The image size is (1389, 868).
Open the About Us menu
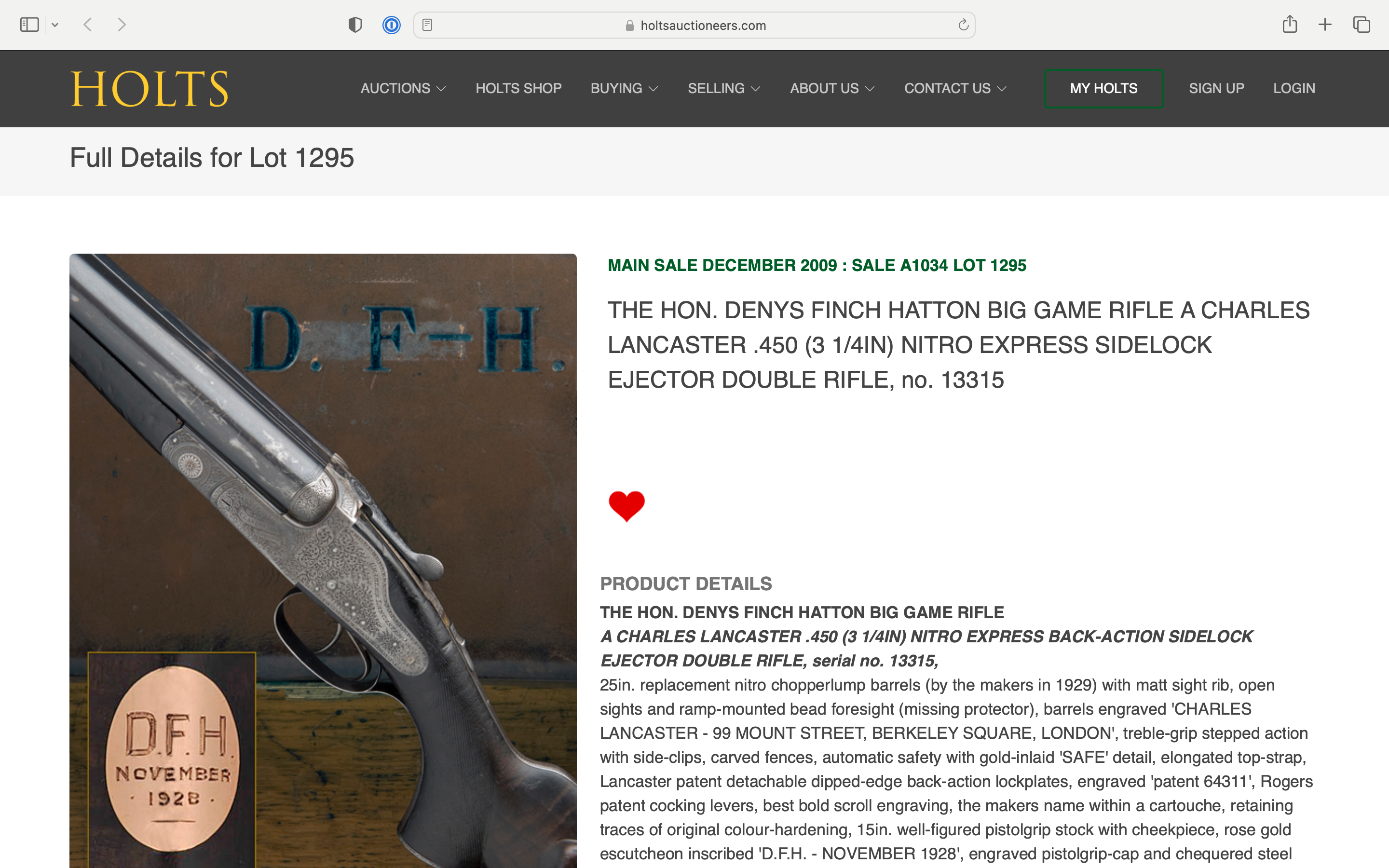tap(832, 88)
